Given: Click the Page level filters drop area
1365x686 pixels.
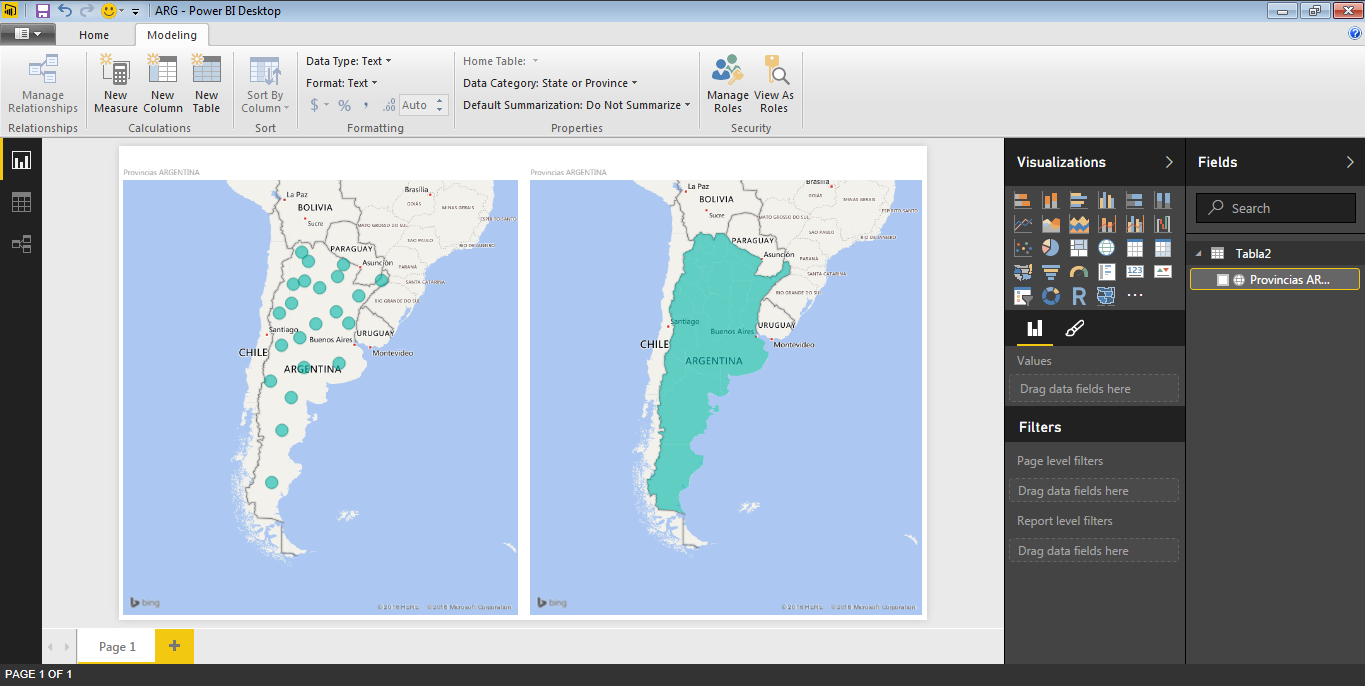Looking at the screenshot, I should click(x=1094, y=491).
